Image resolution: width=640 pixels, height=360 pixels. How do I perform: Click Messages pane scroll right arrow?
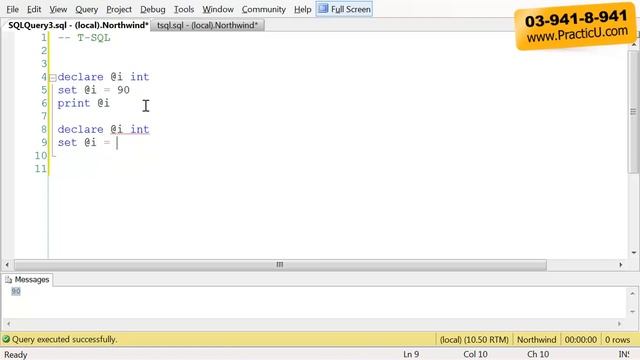click(x=619, y=324)
